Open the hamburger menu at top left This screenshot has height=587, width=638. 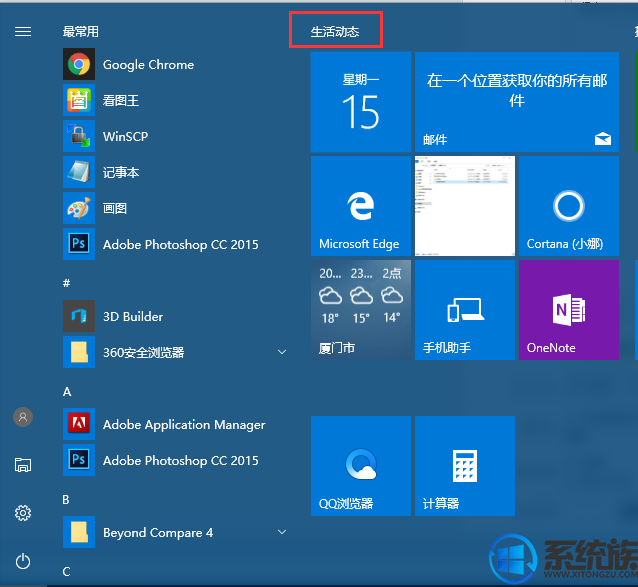(x=23, y=32)
